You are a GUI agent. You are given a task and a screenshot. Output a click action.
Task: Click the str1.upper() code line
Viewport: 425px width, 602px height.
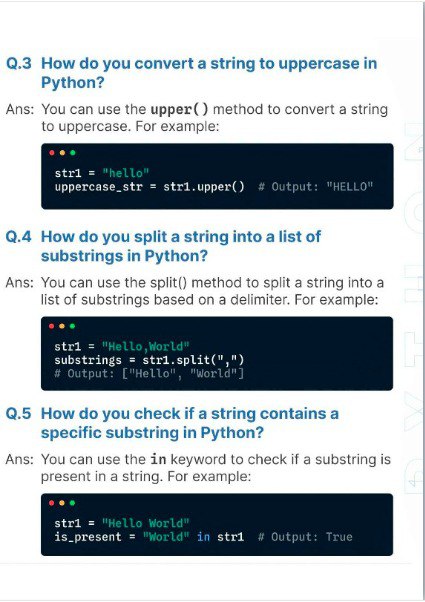tap(149, 187)
